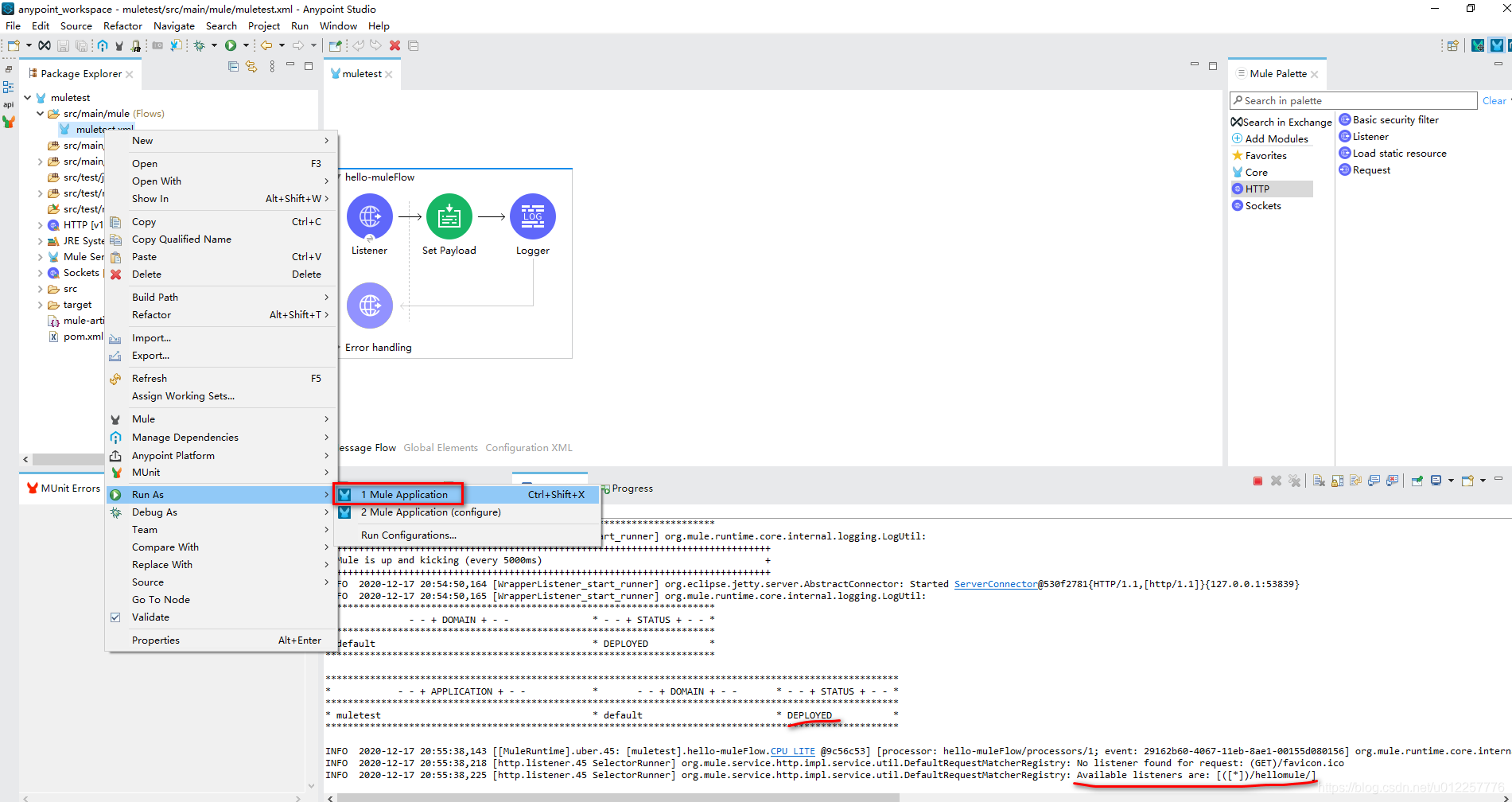This screenshot has width=1512, height=802.
Task: Open the Run menu in the menu bar
Action: pyautogui.click(x=300, y=26)
